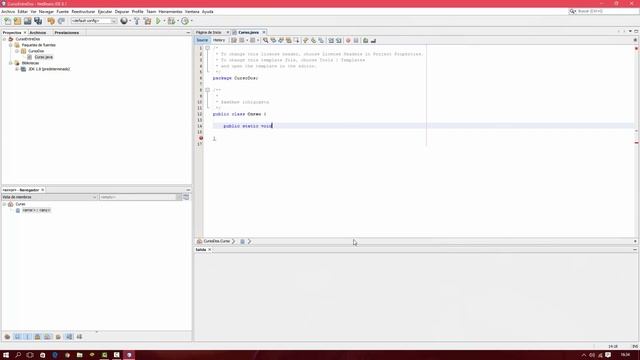Toggle the Sort by Name navigator button

69,337
